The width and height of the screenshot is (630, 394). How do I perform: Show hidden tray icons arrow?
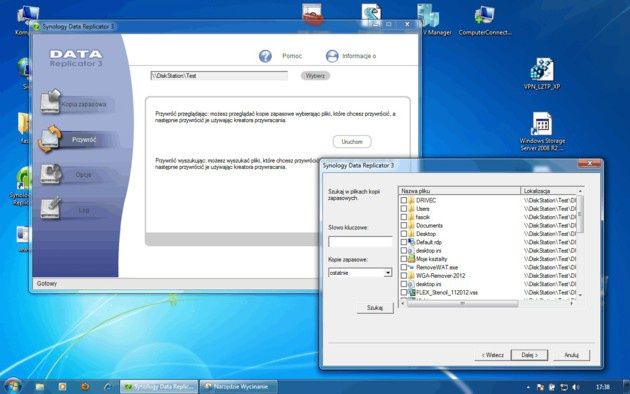528,387
